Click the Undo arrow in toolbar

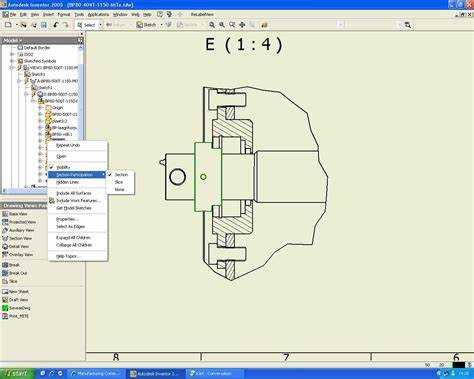(x=56, y=25)
